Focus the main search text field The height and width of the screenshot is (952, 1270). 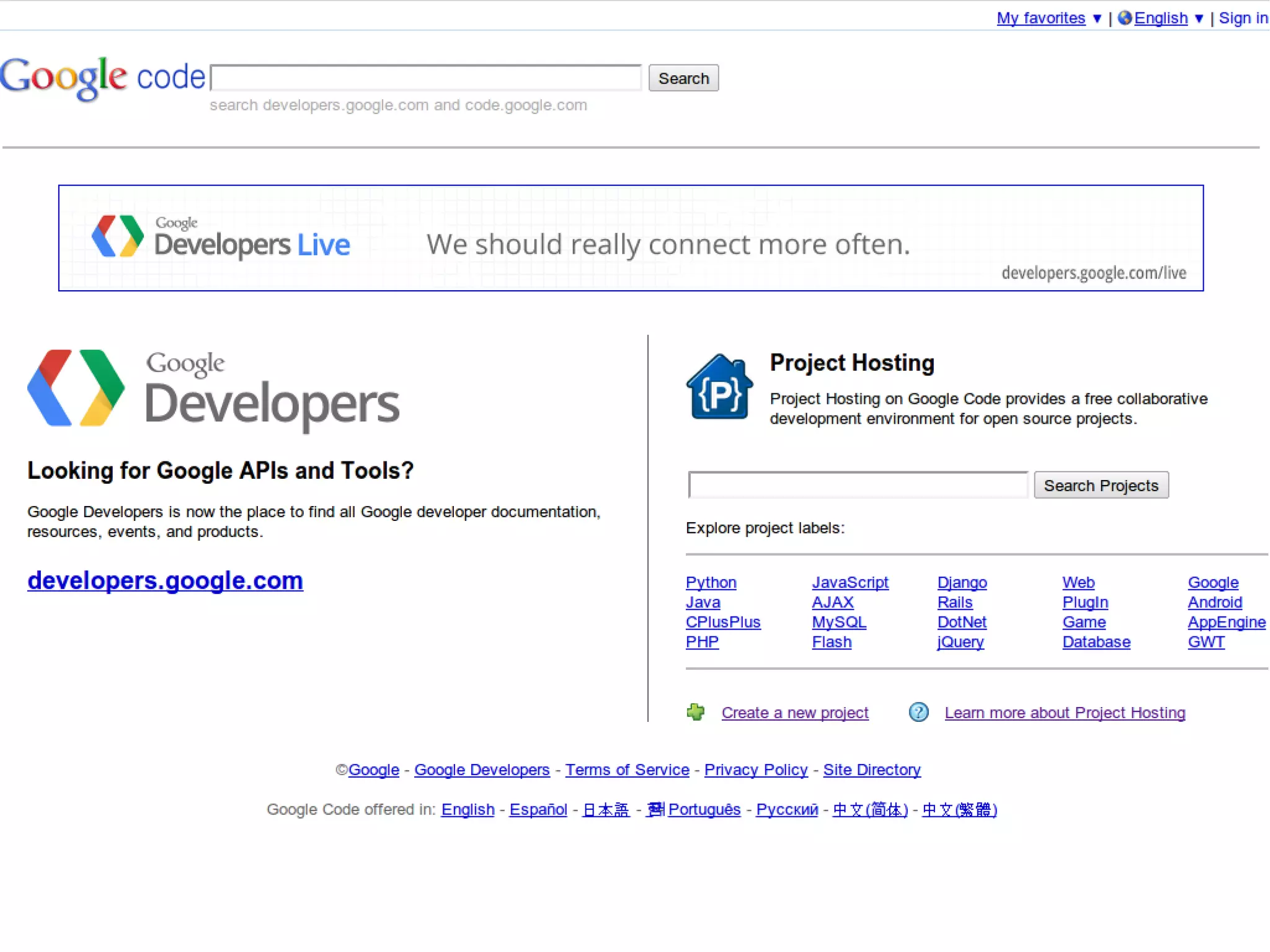(x=427, y=78)
